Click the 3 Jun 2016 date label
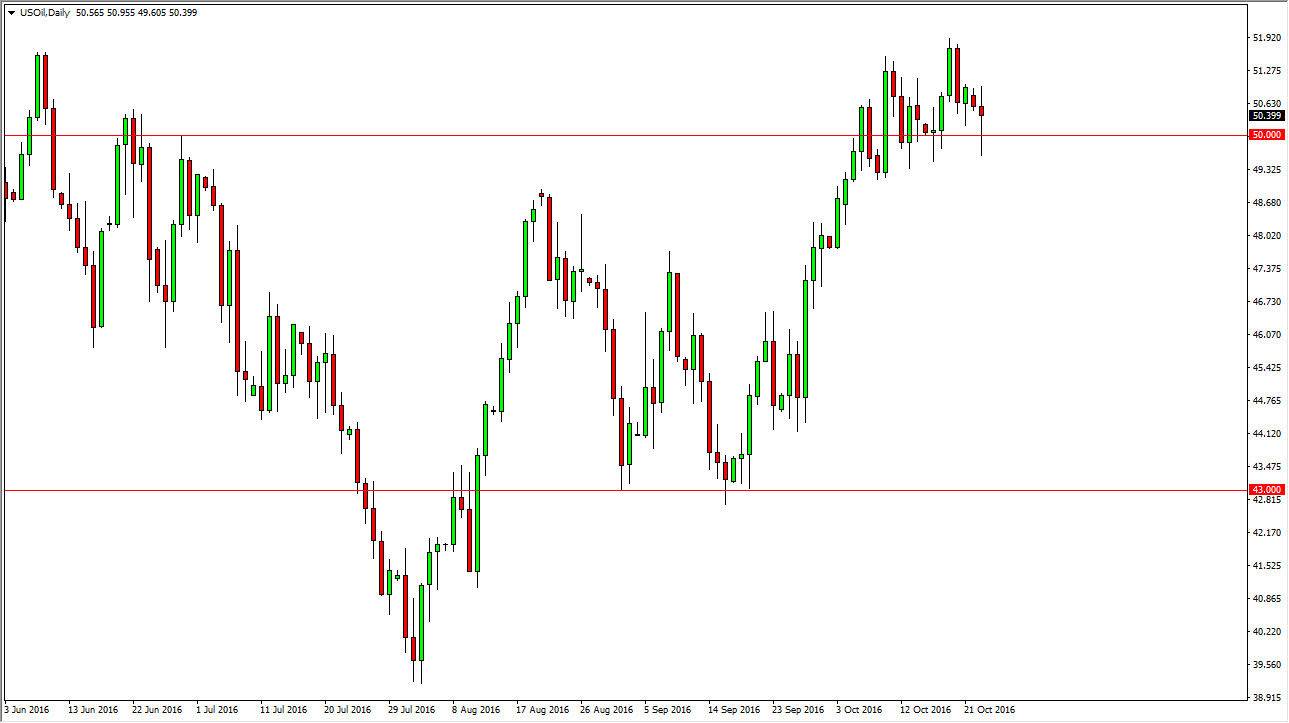The image size is (1289, 723). (x=28, y=710)
